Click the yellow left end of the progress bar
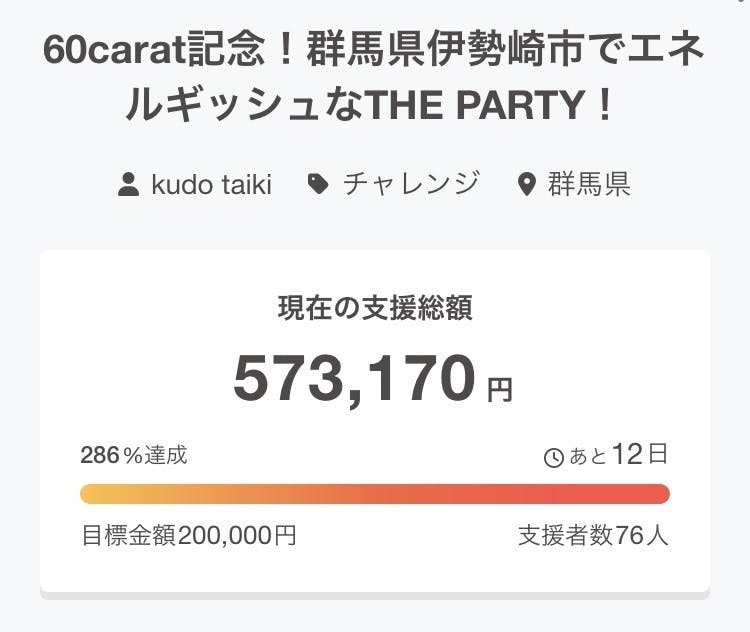 (x=92, y=494)
